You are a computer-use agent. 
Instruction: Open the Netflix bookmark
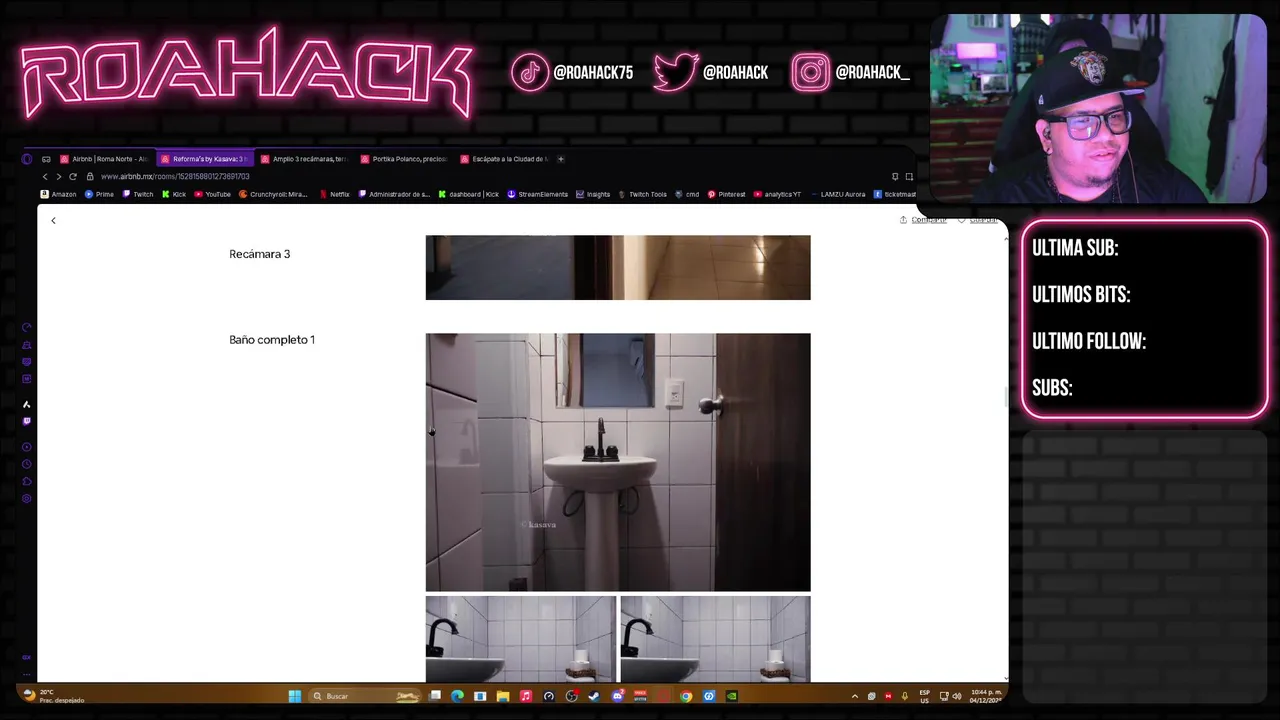(x=335, y=194)
